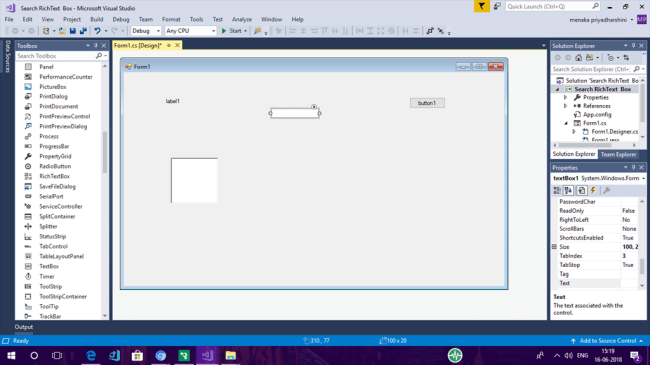
Task: Open the Output panel tab
Action: point(24,327)
